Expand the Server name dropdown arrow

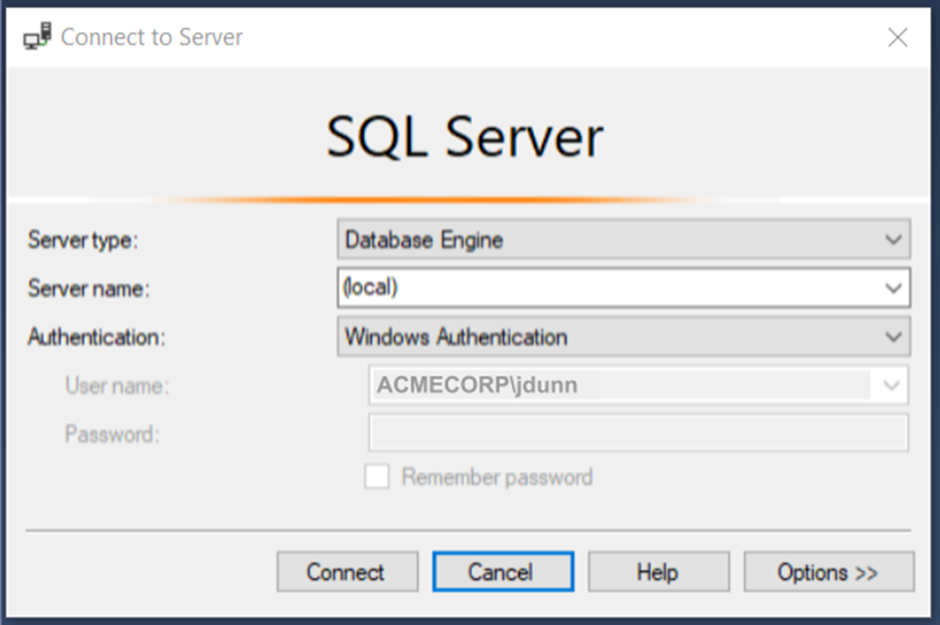893,288
